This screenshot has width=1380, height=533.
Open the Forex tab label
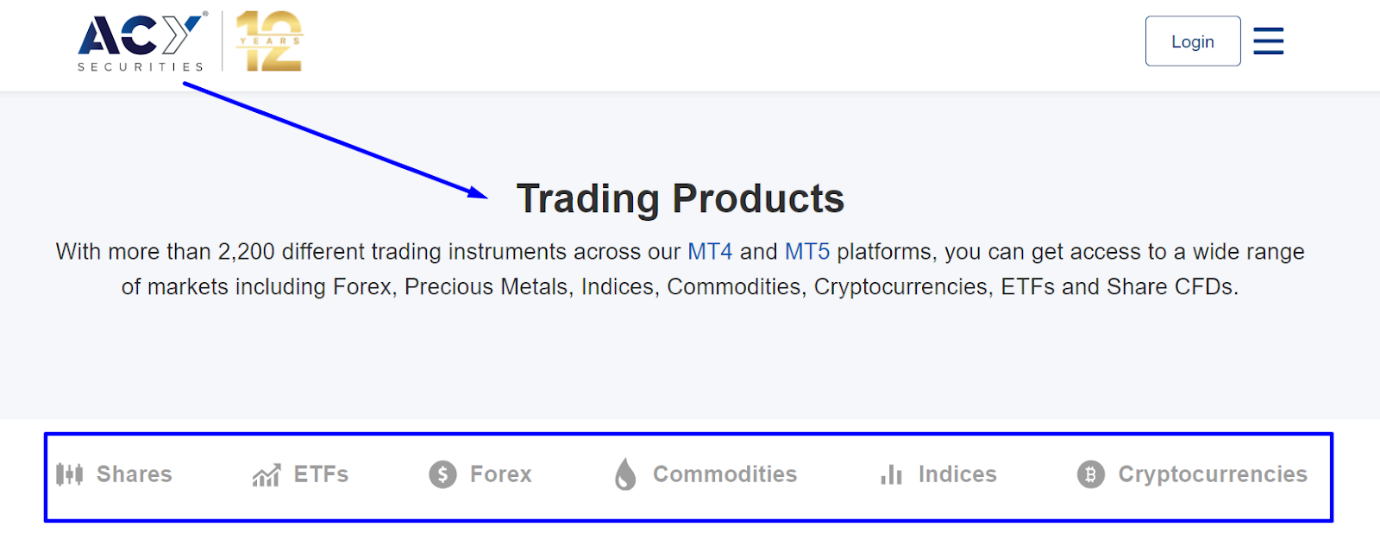(501, 474)
